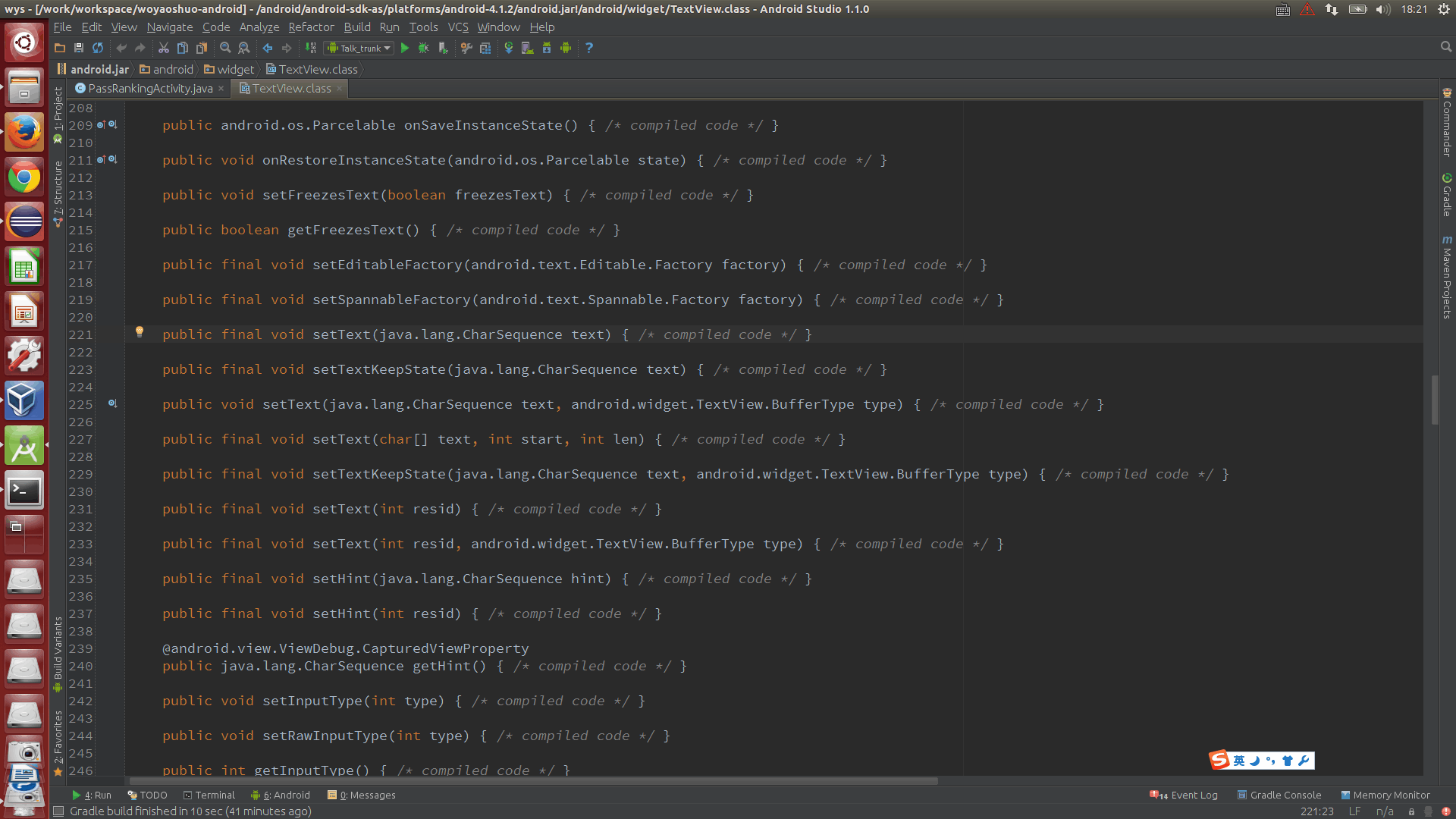Toggle the Build Variants tool window
This screenshot has width=1456, height=819.
coord(58,654)
